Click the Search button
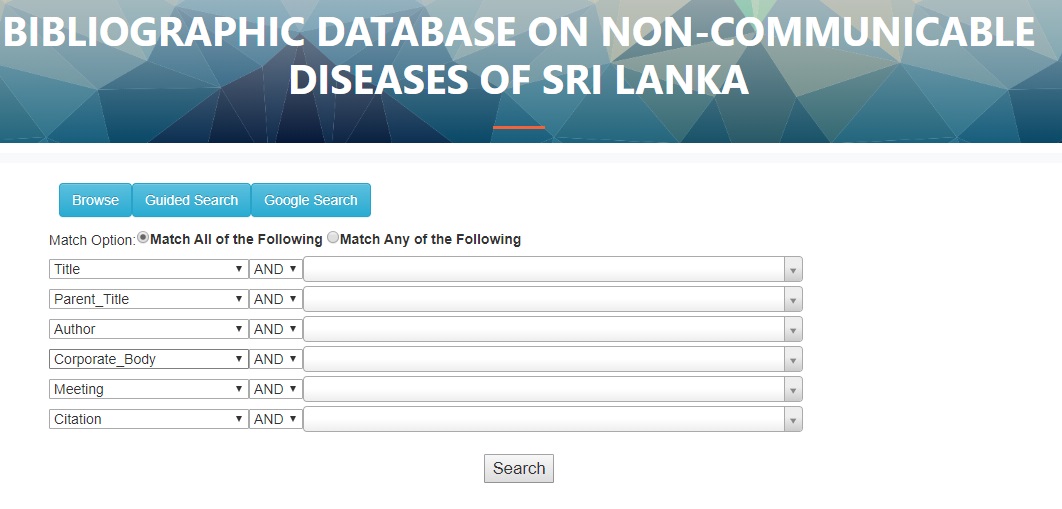The height and width of the screenshot is (509, 1062). point(518,468)
